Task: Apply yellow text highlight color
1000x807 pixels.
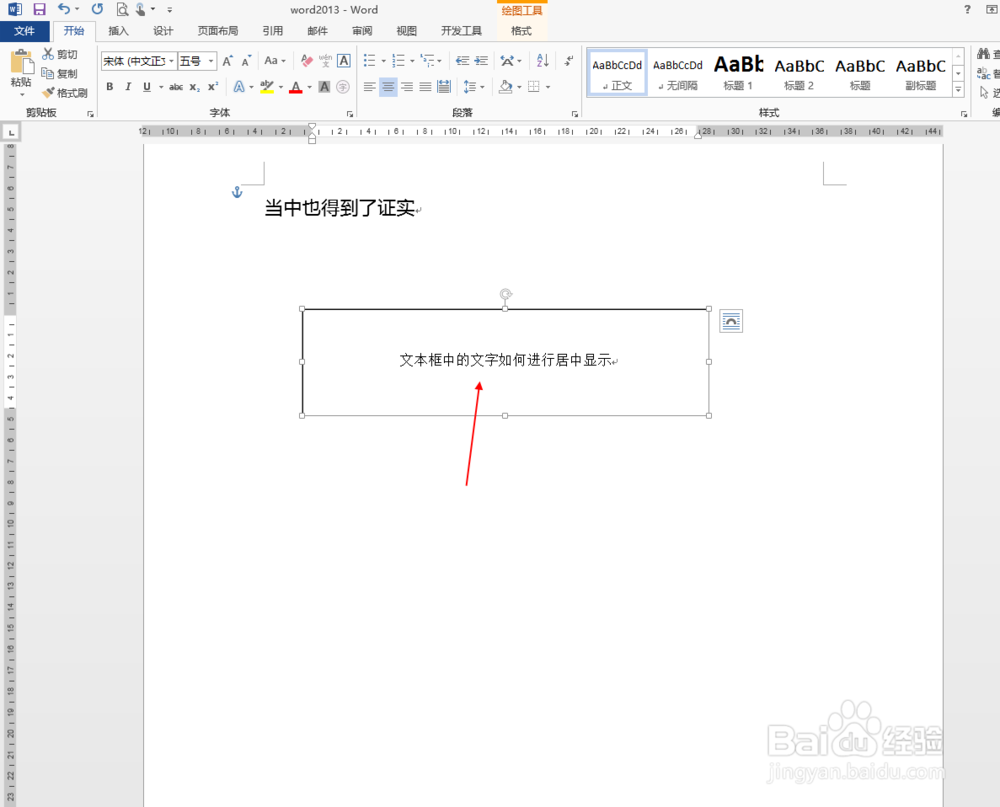Action: point(267,87)
